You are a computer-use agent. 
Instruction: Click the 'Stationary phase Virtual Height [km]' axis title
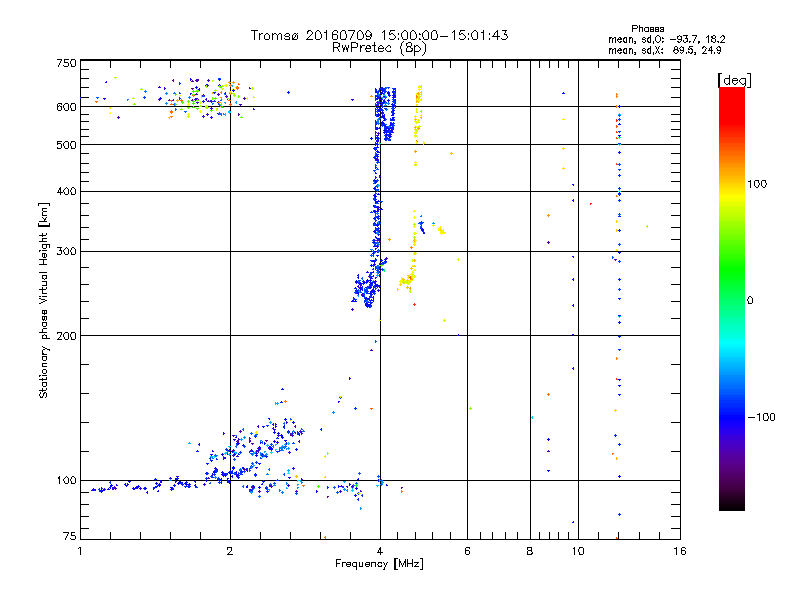click(44, 300)
